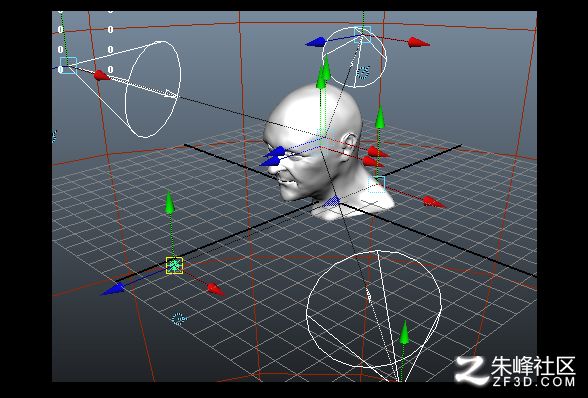Image resolution: width=588 pixels, height=398 pixels.
Task: Grab the blue arrow on the top-center spotlight
Action: [316, 42]
